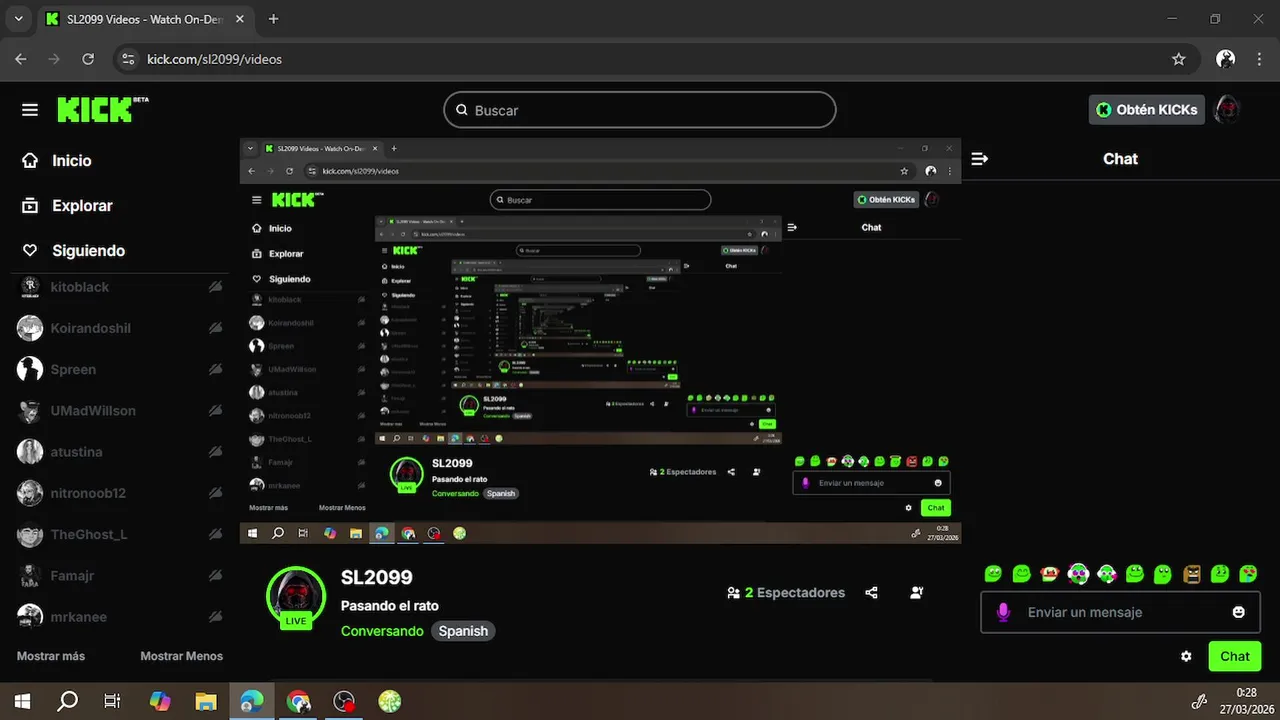Select the Spanish language tag
This screenshot has height=720, width=1280.
[x=463, y=631]
